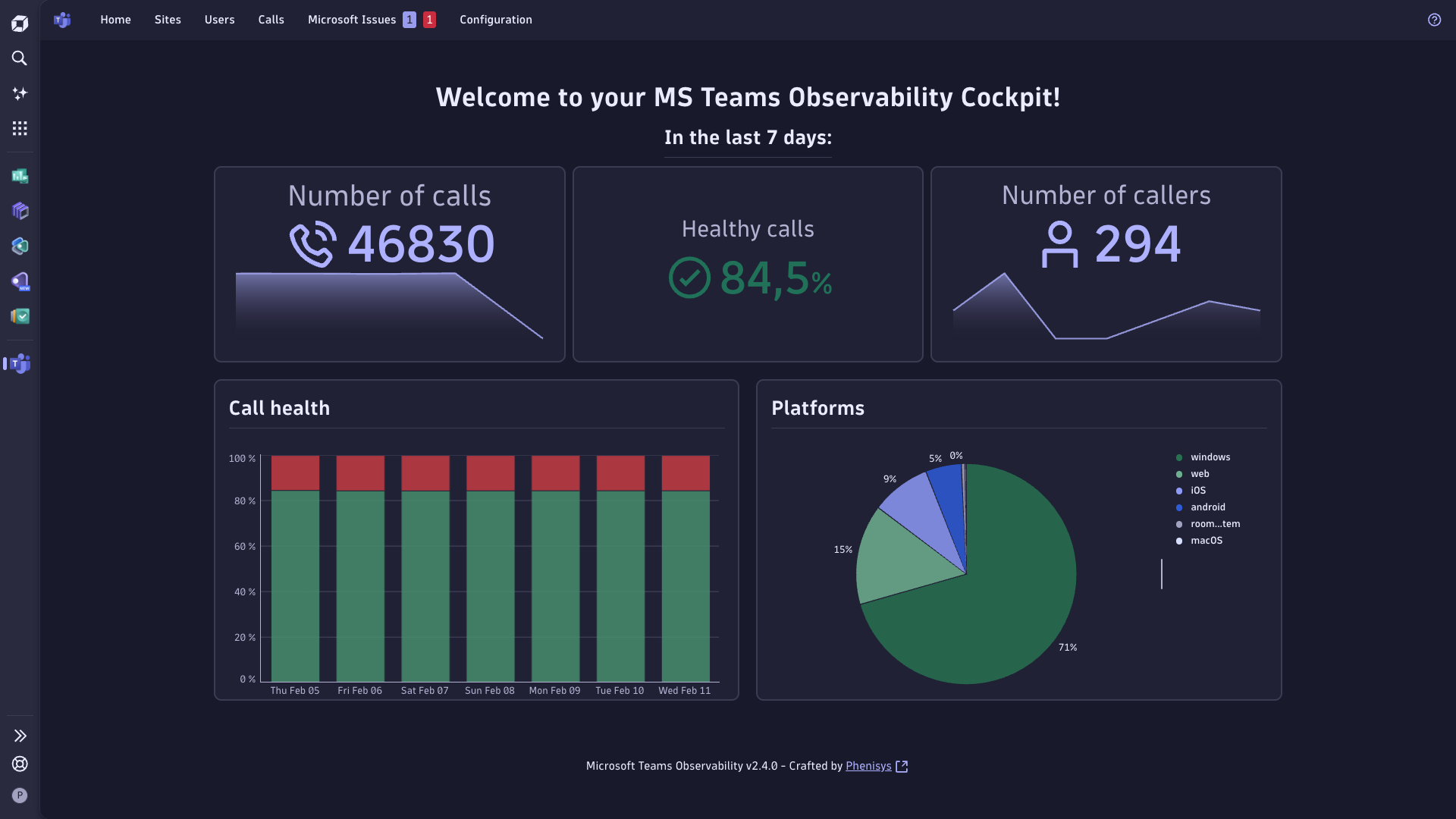1456x819 pixels.
Task: Open the Phenisys link in the footer
Action: [868, 766]
